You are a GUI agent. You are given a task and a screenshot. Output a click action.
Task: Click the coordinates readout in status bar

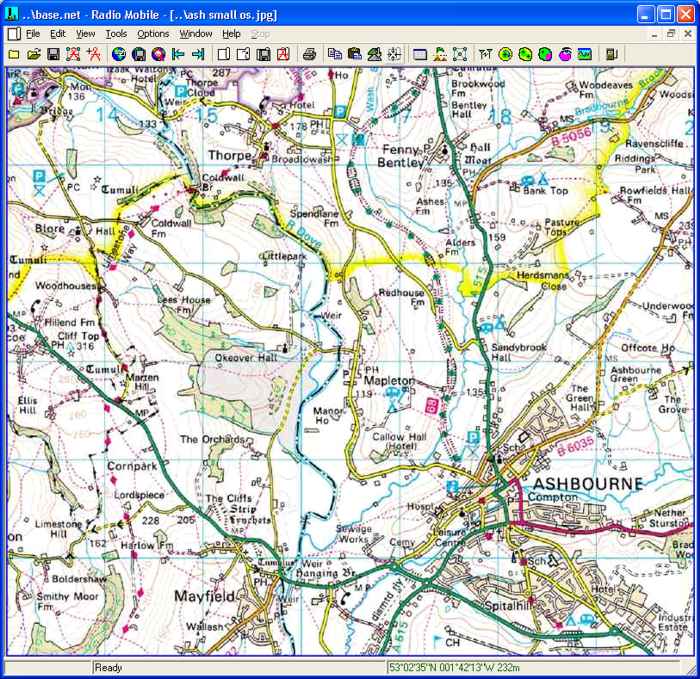coord(454,668)
